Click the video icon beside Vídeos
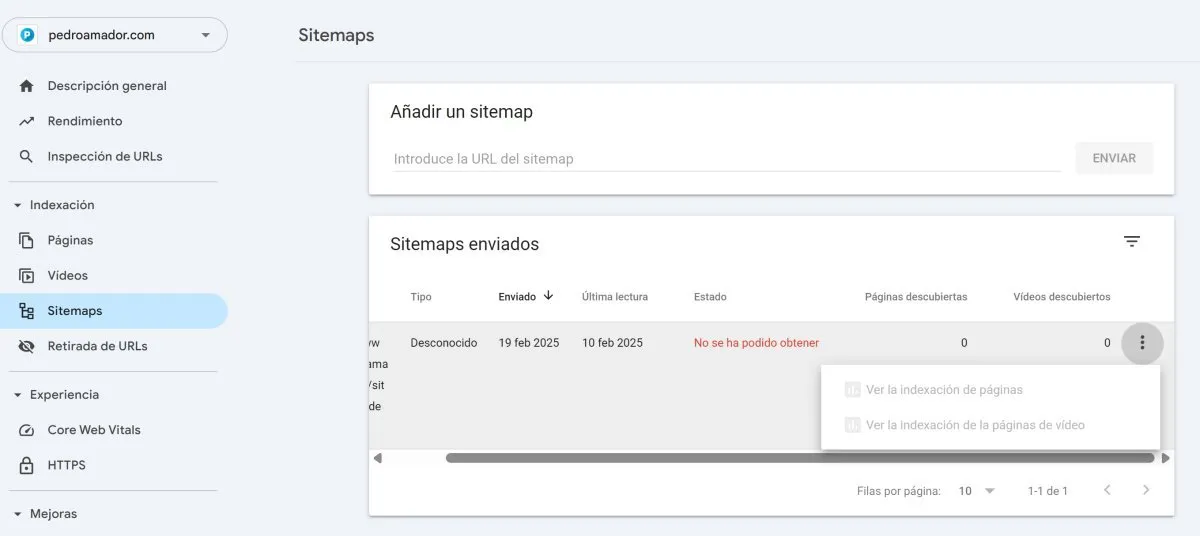The height and width of the screenshot is (536, 1200). (x=27, y=275)
